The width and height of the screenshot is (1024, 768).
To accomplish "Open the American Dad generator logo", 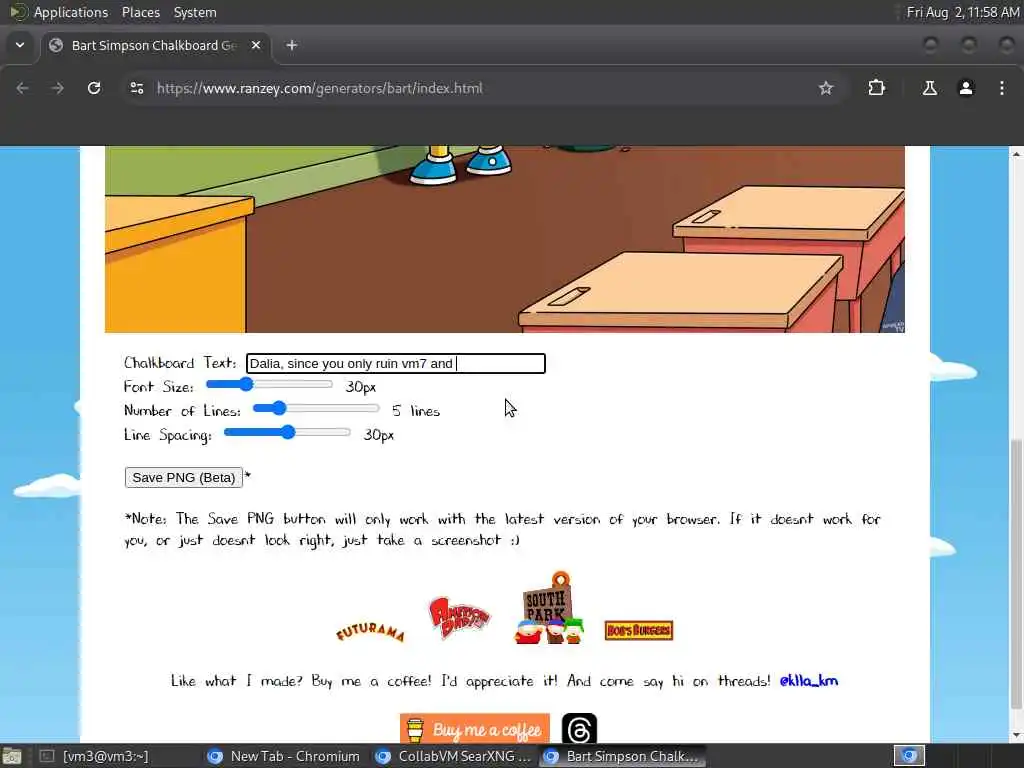I will (x=458, y=617).
